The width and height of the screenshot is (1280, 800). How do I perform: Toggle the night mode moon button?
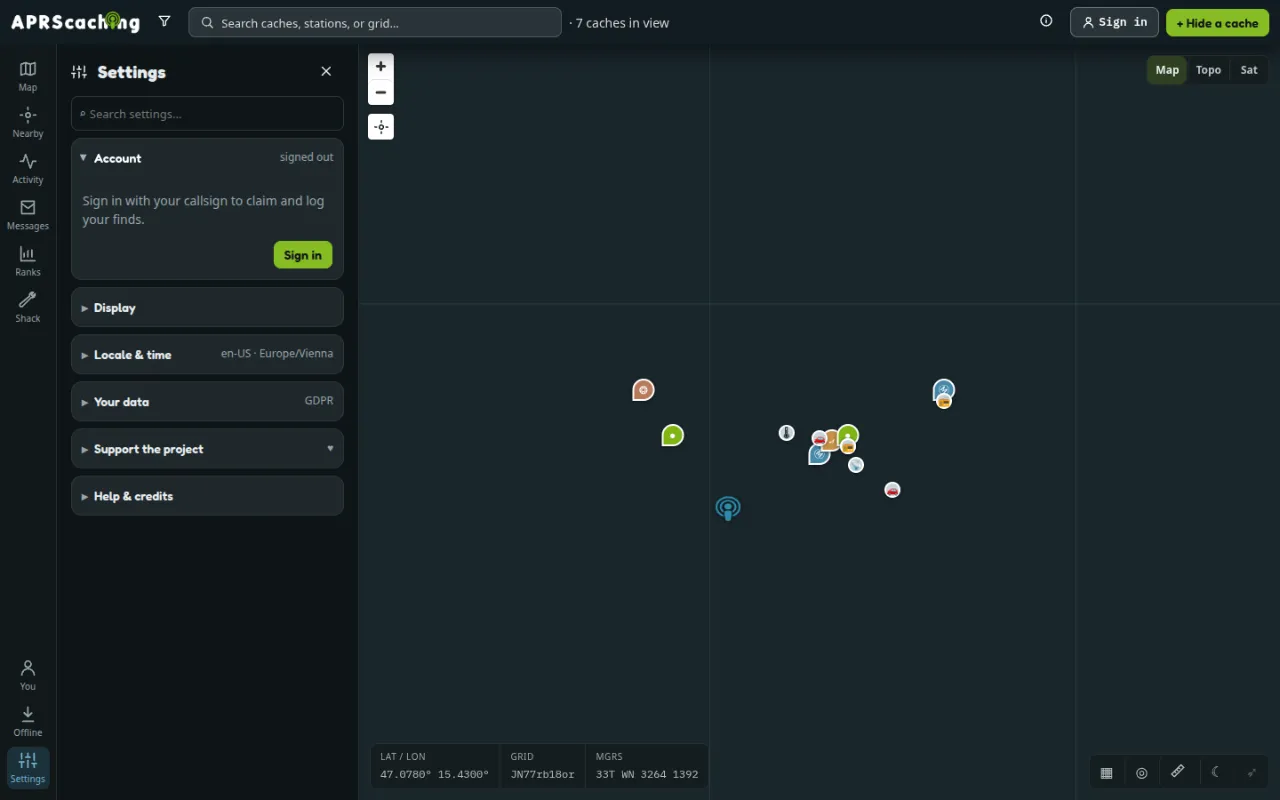[x=1215, y=772]
